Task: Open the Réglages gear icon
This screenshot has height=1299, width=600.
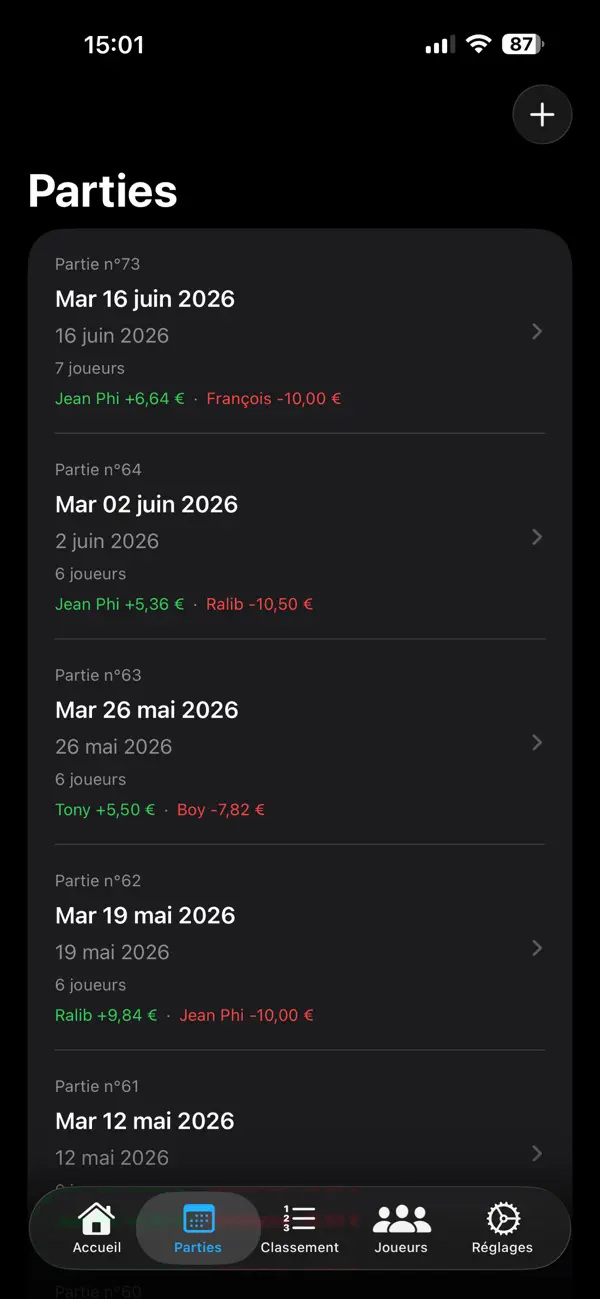Action: [x=502, y=1218]
